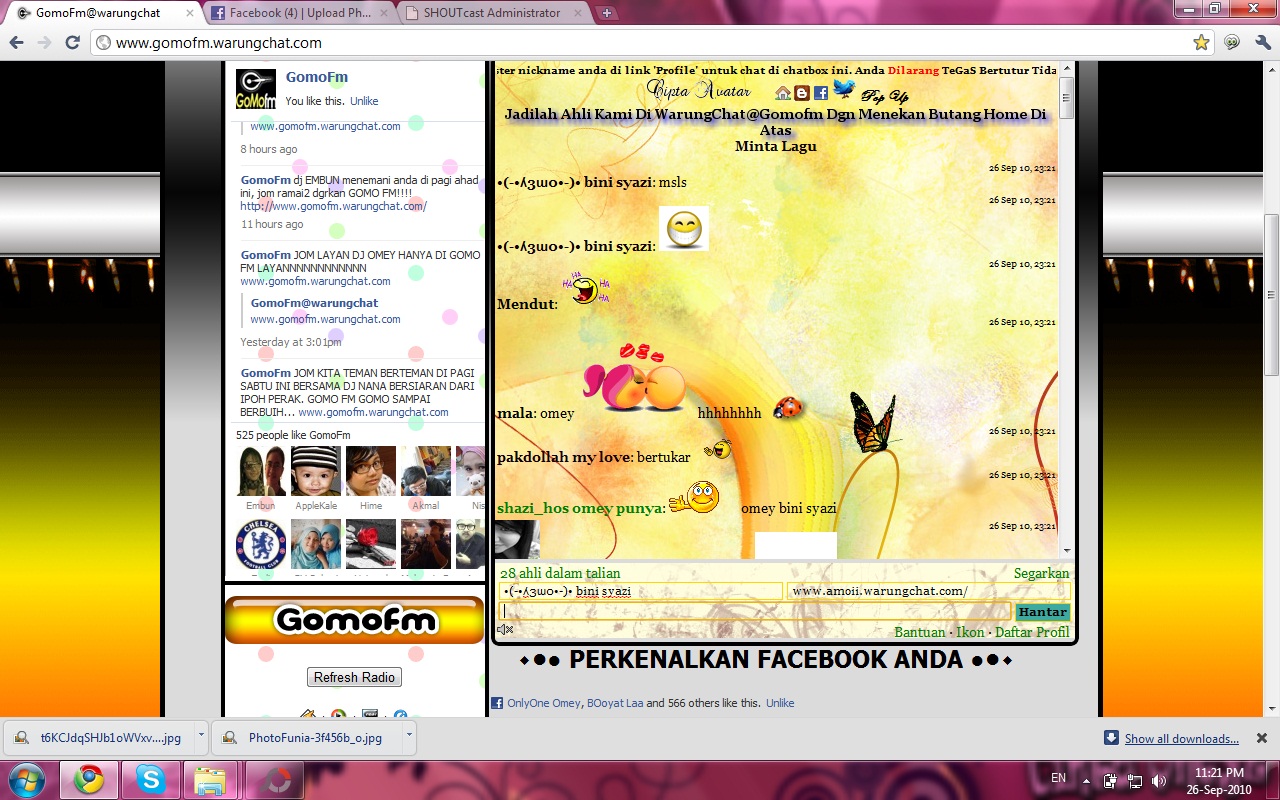Click the network connection tray icon
Image resolution: width=1280 pixels, height=800 pixels.
tap(1135, 780)
